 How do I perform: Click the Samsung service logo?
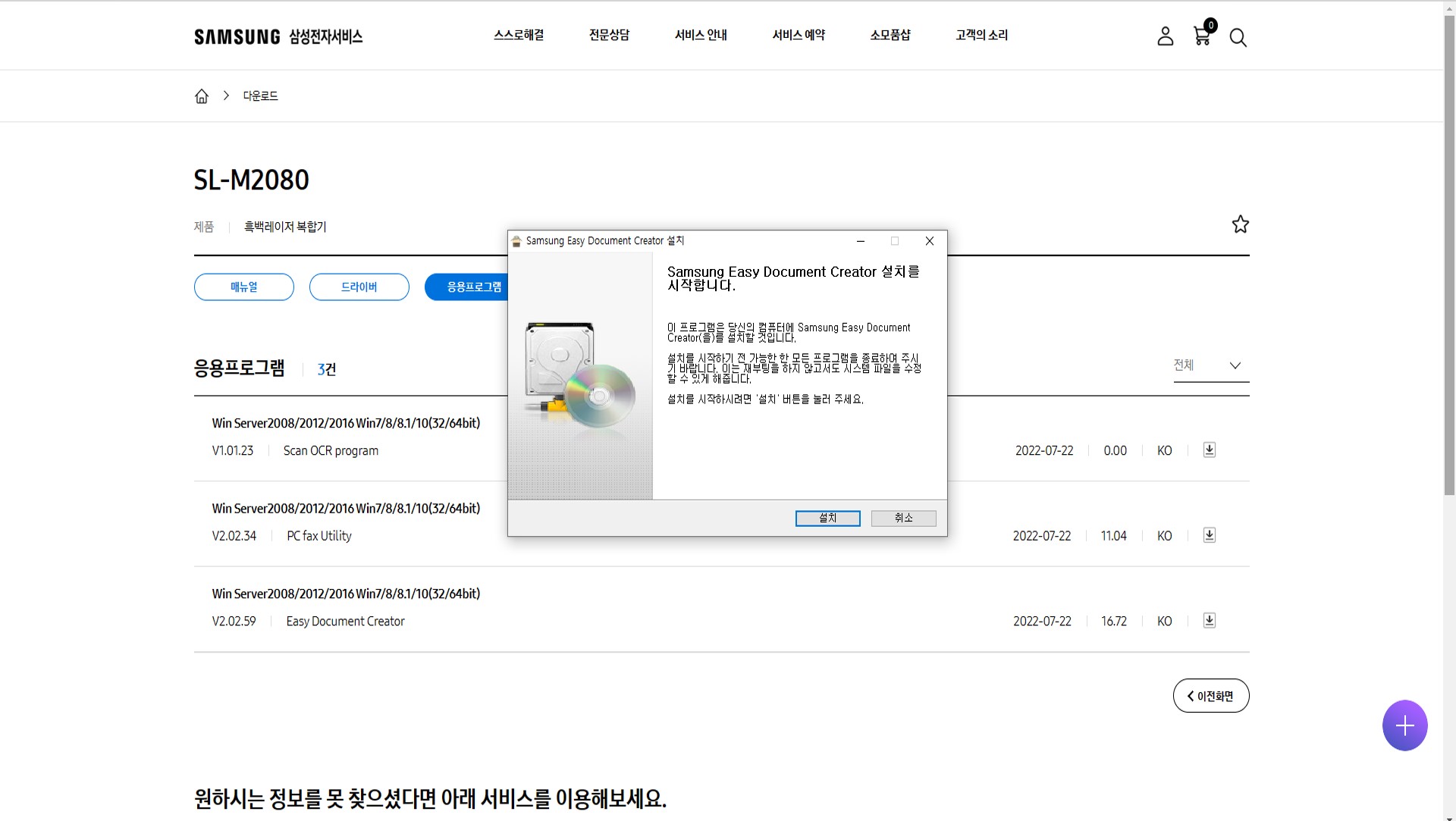pyautogui.click(x=278, y=36)
